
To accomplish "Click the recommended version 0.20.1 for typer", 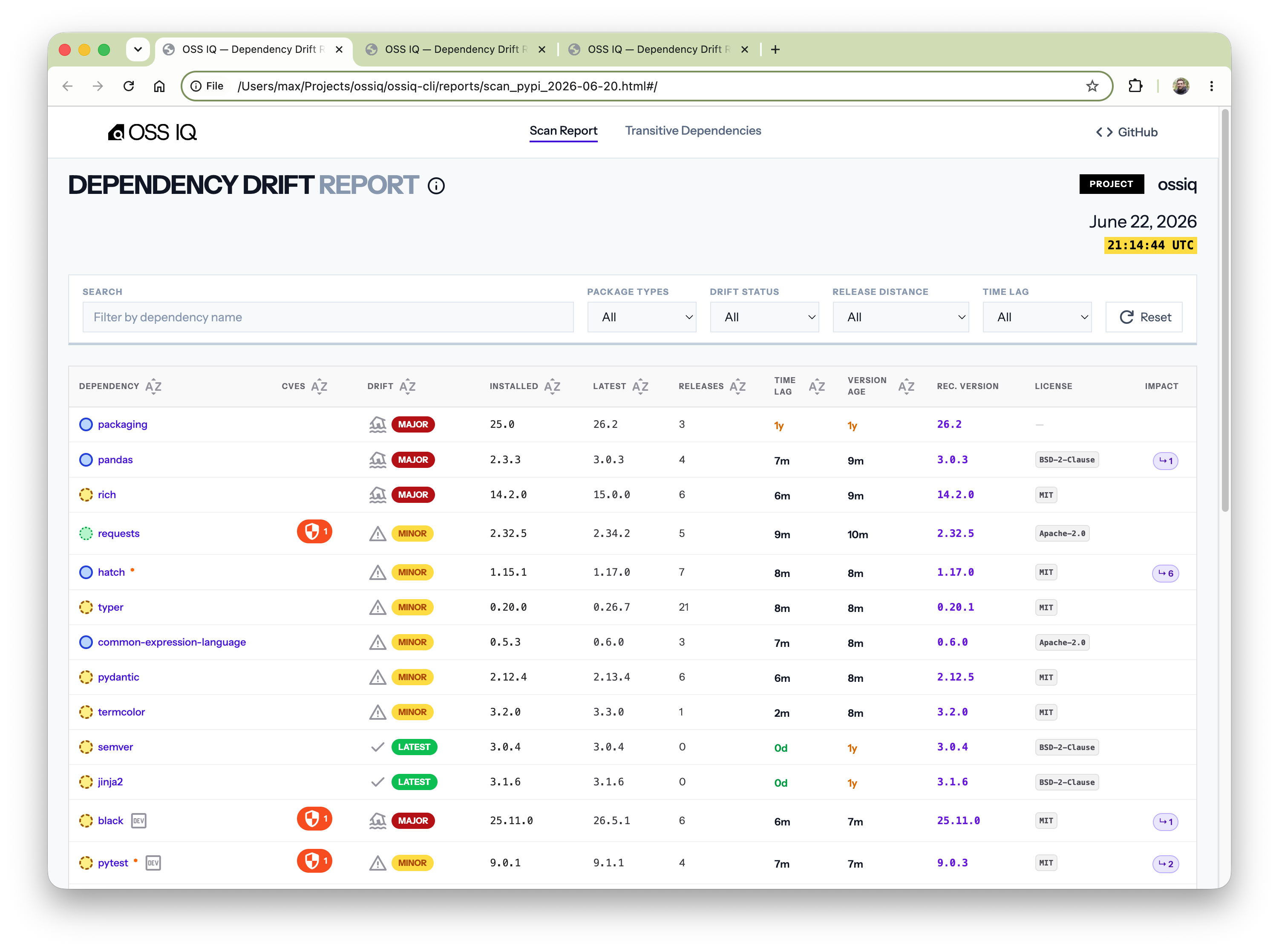I will (x=955, y=607).
